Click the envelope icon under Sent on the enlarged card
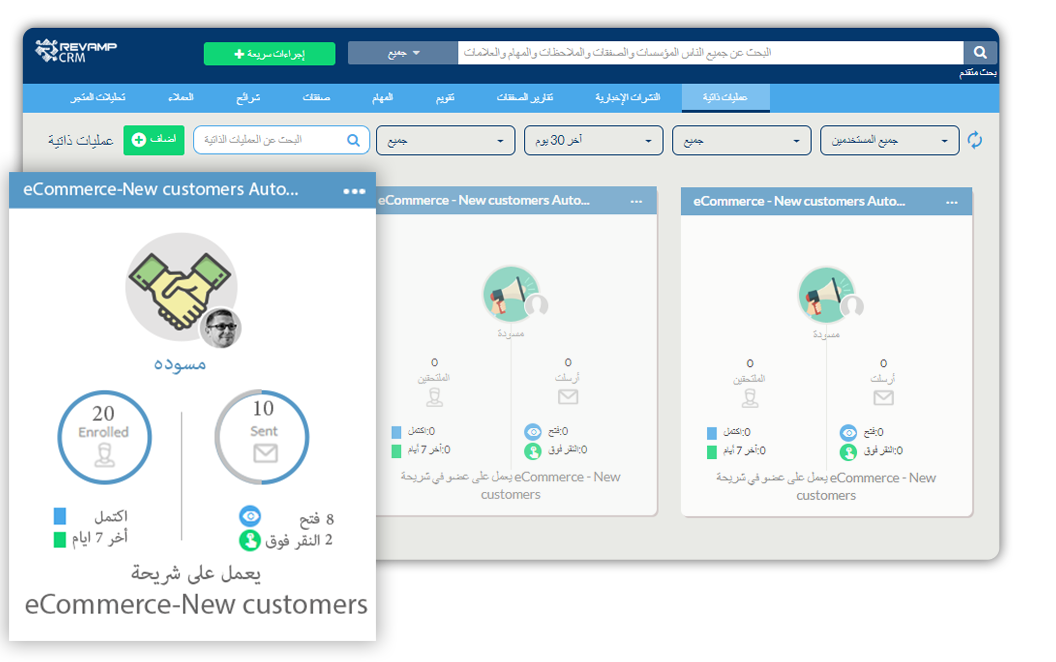This screenshot has height=662, width=1056. [x=265, y=453]
